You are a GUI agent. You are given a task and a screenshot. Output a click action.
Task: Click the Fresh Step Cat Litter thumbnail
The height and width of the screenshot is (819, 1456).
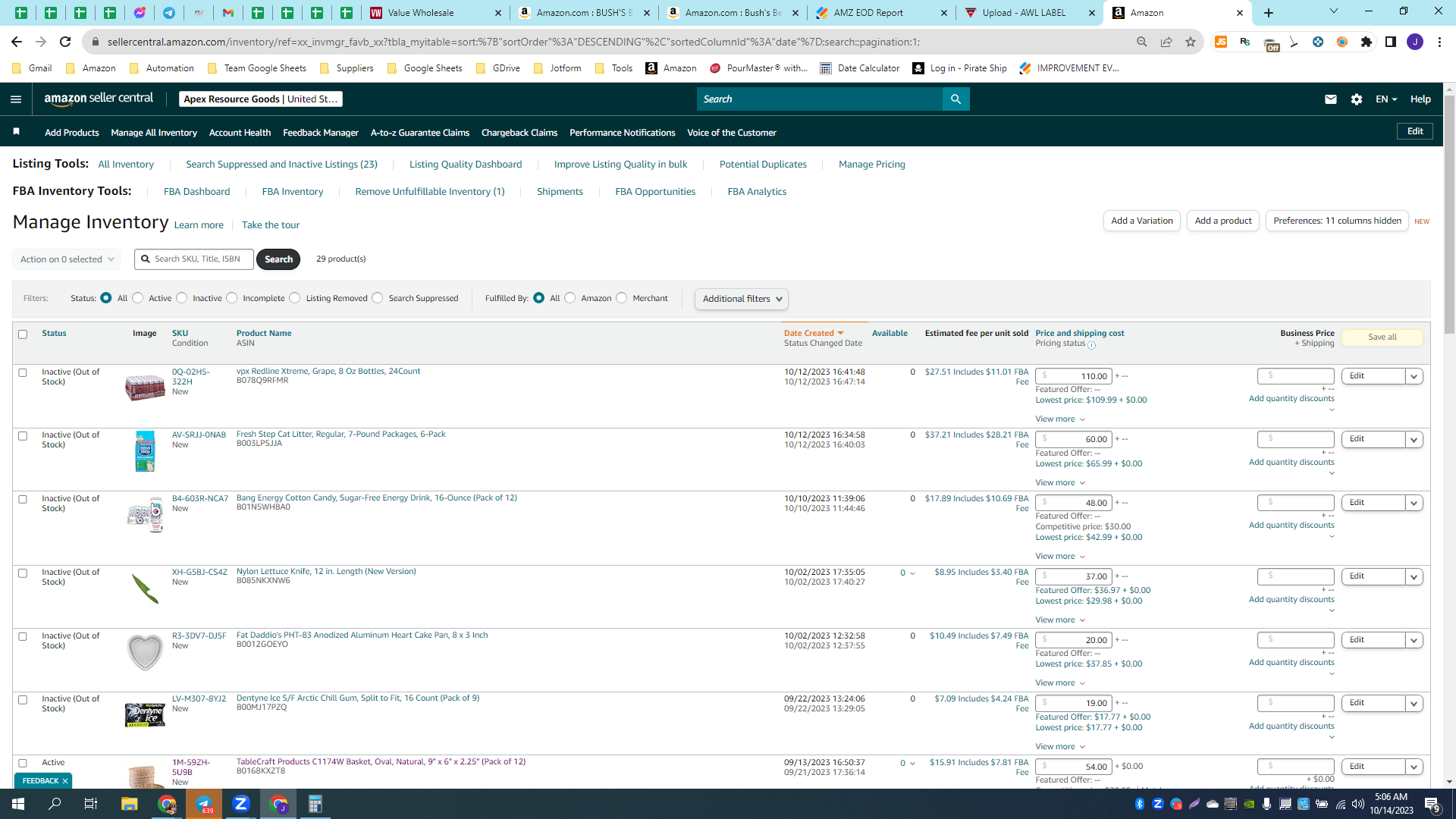click(x=145, y=451)
